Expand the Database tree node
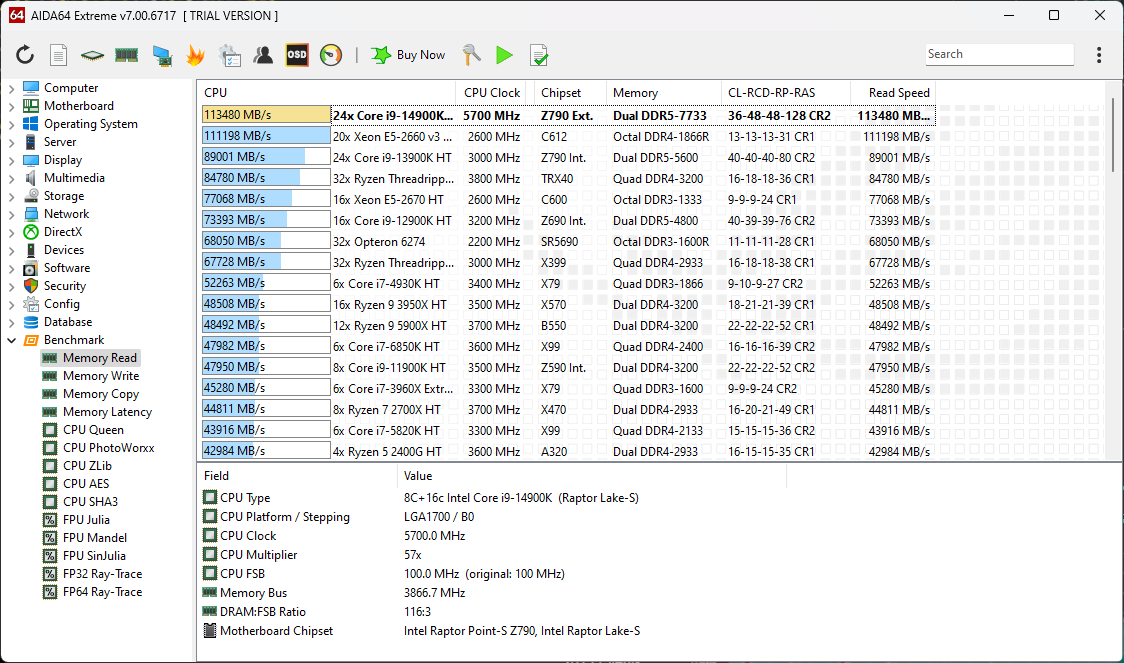Viewport: 1124px width, 663px height. click(x=11, y=323)
